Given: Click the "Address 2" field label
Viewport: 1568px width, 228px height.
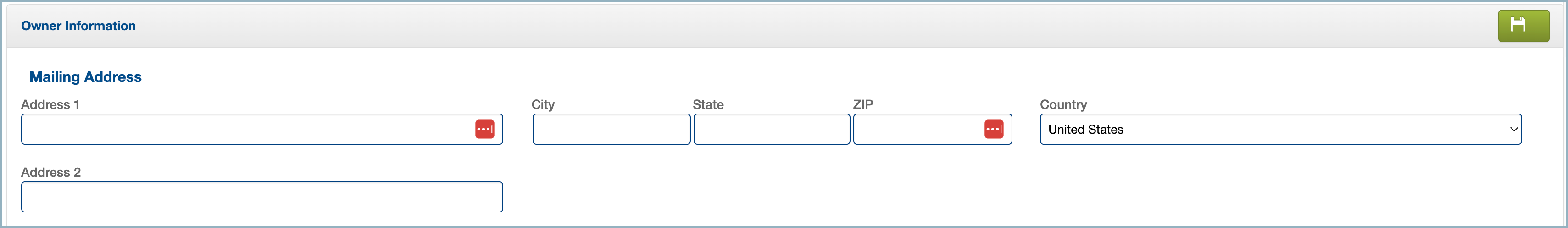Looking at the screenshot, I should (50, 172).
